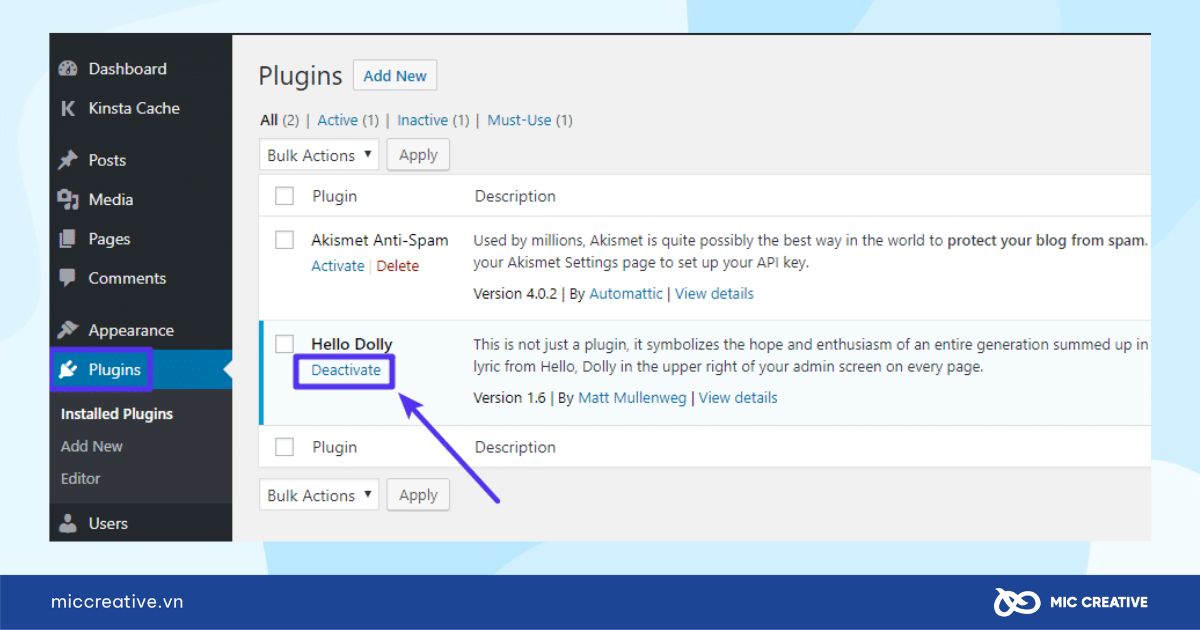The width and height of the screenshot is (1200, 630).
Task: Delete the Akismet Anti-Spam plugin
Action: [398, 266]
